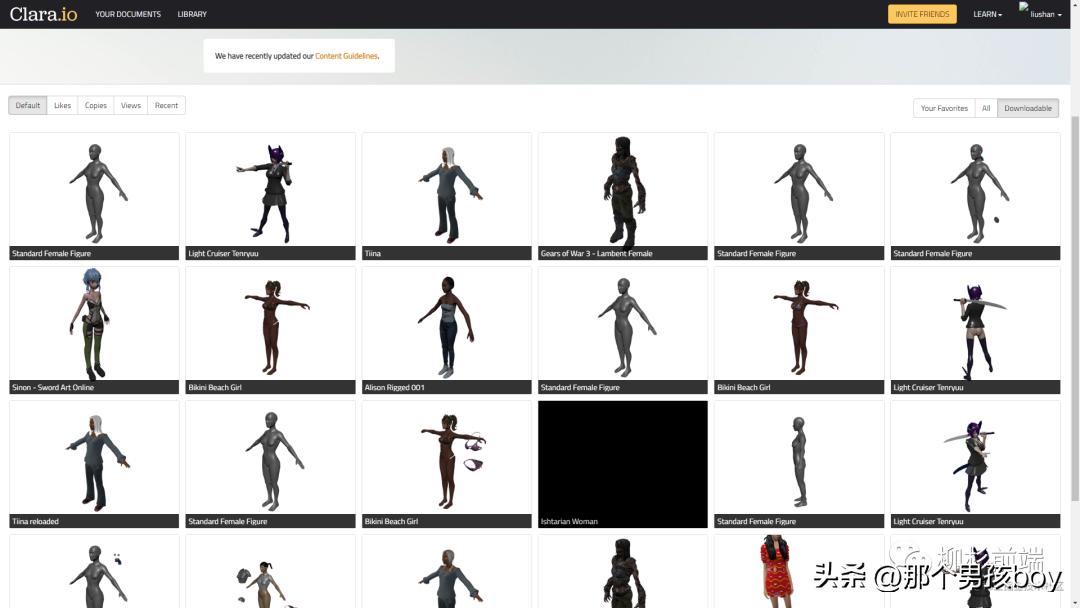Show All models filter

pos(986,108)
